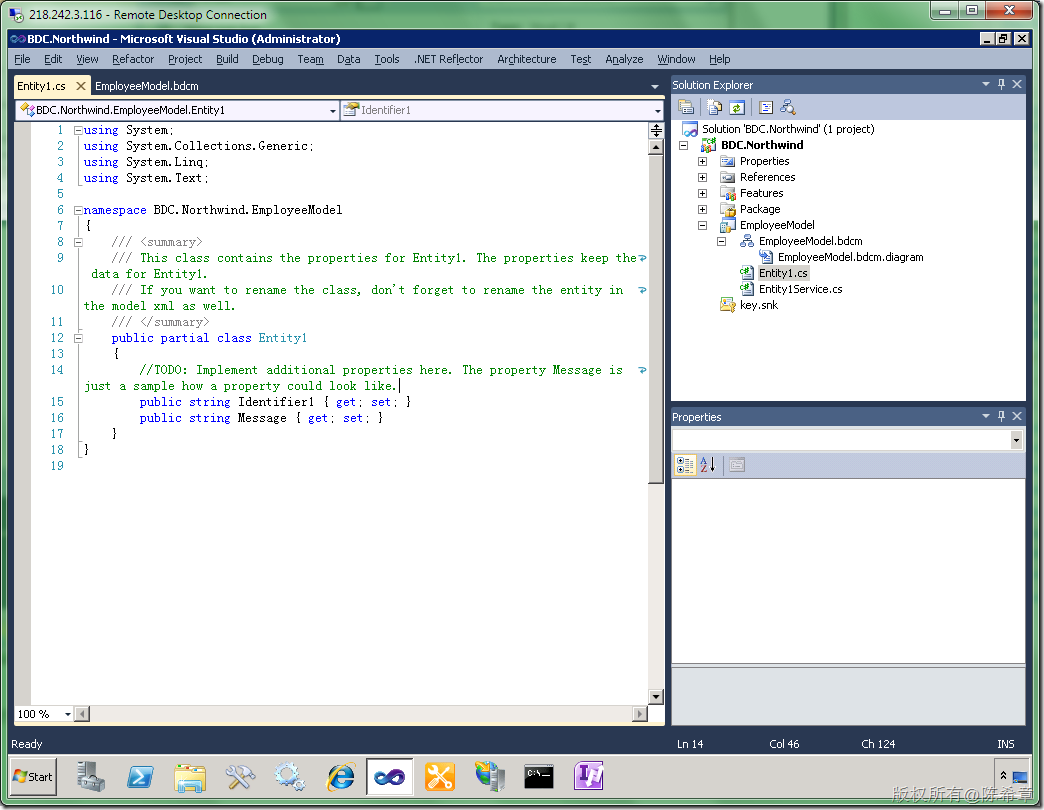Pin the Solution Explorer panel
1044x810 pixels.
pos(1001,85)
